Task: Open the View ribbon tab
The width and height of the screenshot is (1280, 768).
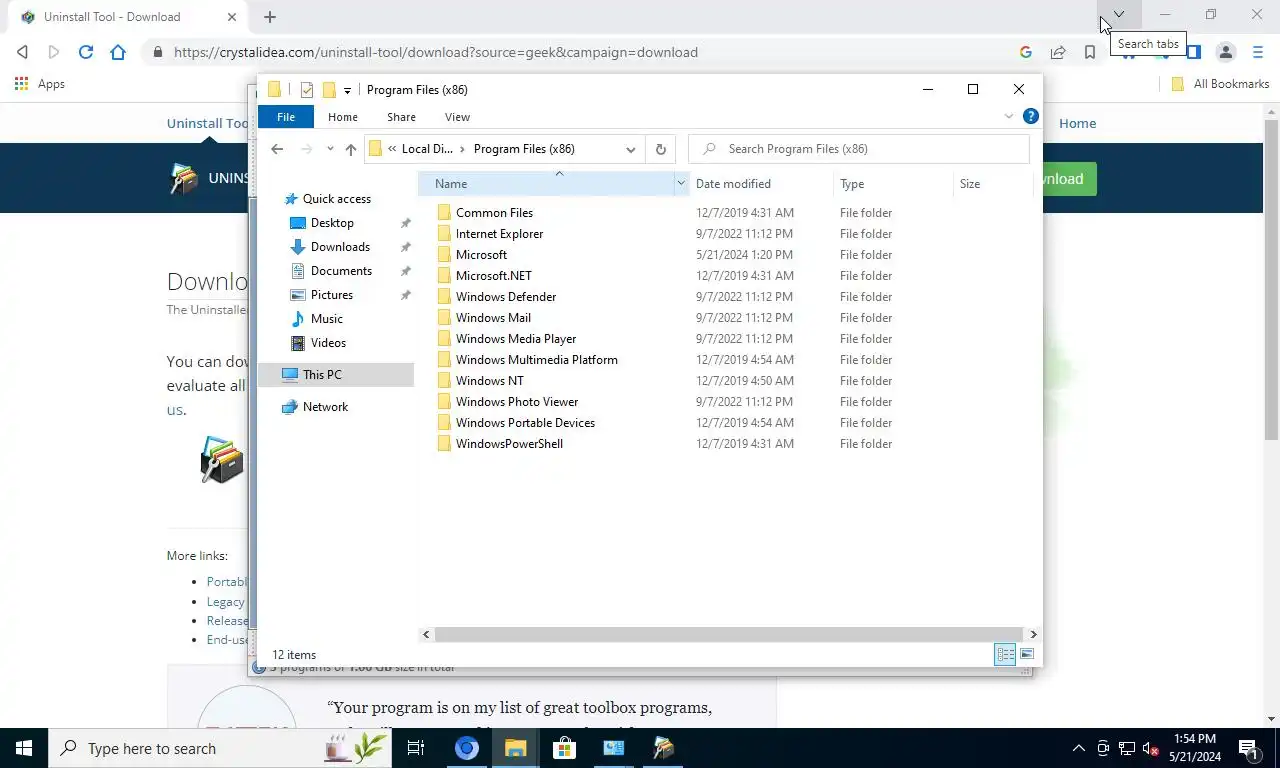Action: coord(457,117)
